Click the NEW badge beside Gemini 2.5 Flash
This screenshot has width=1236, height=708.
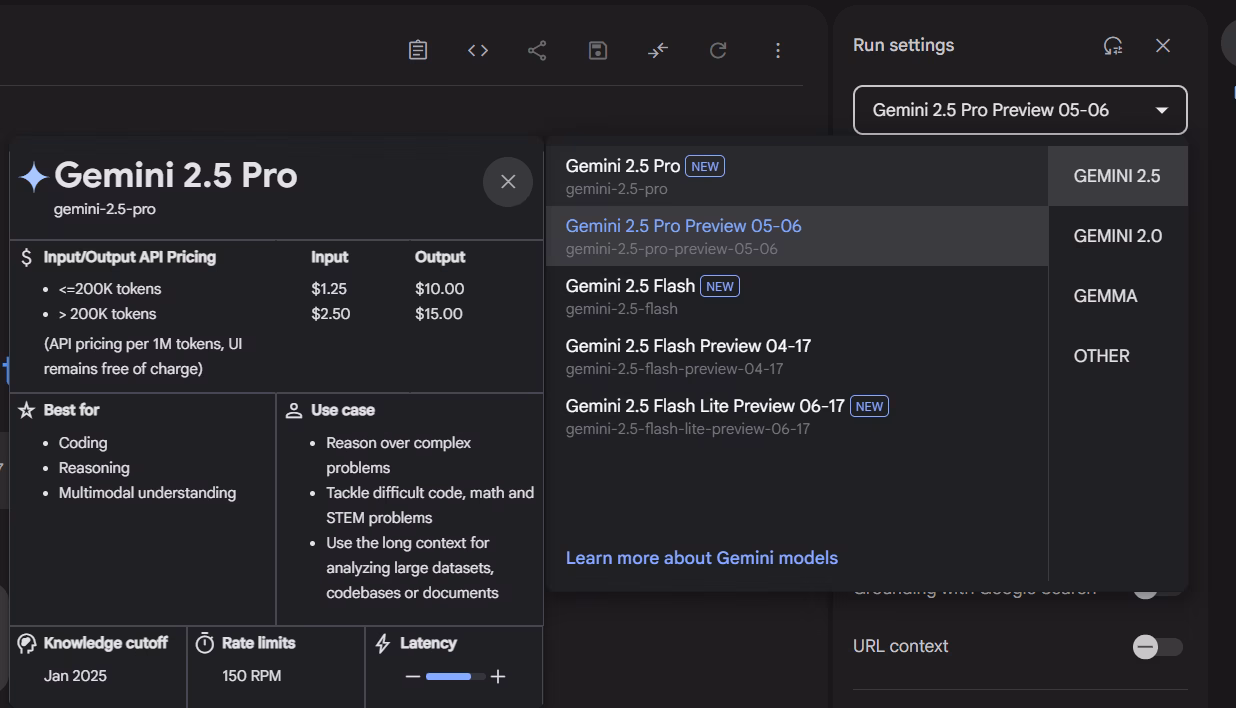tap(720, 286)
